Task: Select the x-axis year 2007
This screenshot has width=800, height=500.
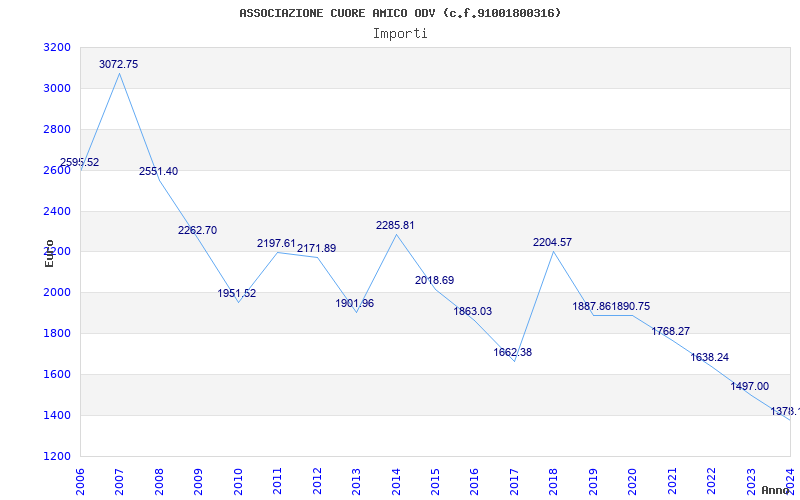Action: [x=119, y=481]
